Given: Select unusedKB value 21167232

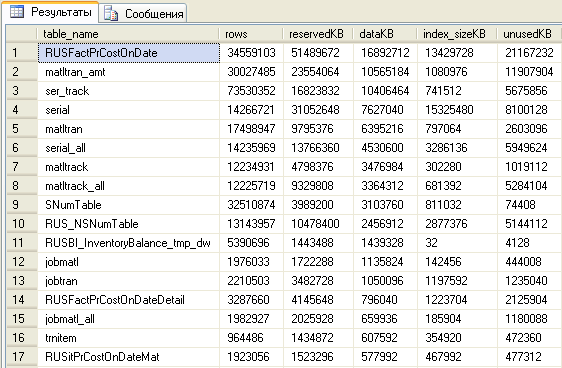Looking at the screenshot, I should point(530,53).
